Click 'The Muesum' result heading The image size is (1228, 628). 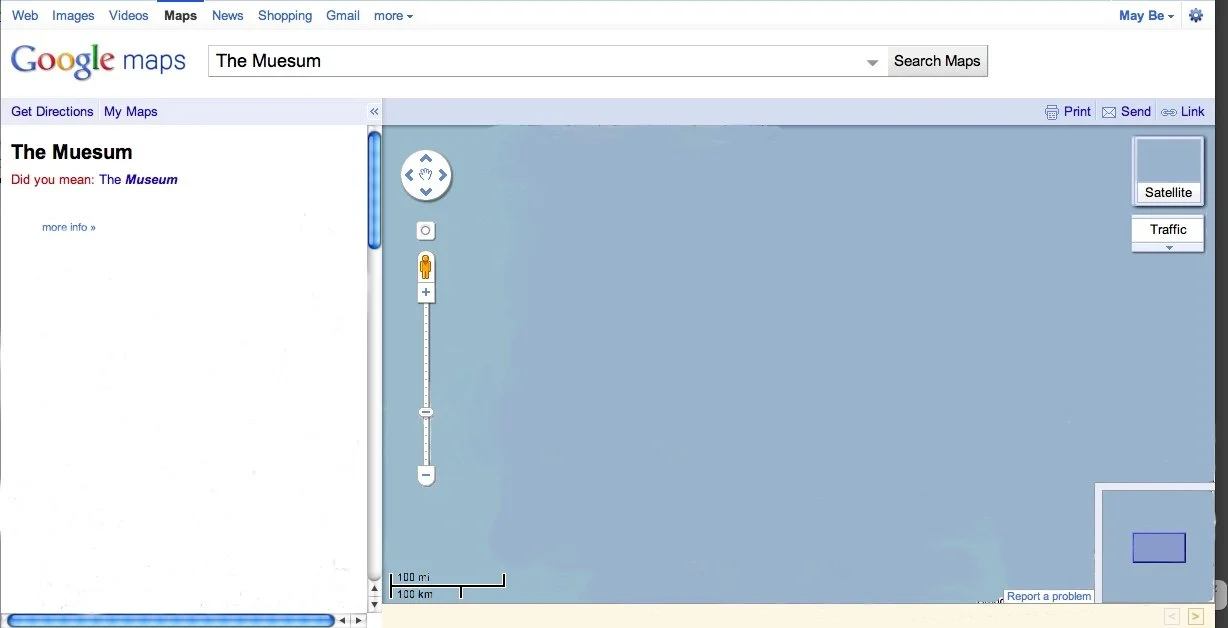(72, 152)
